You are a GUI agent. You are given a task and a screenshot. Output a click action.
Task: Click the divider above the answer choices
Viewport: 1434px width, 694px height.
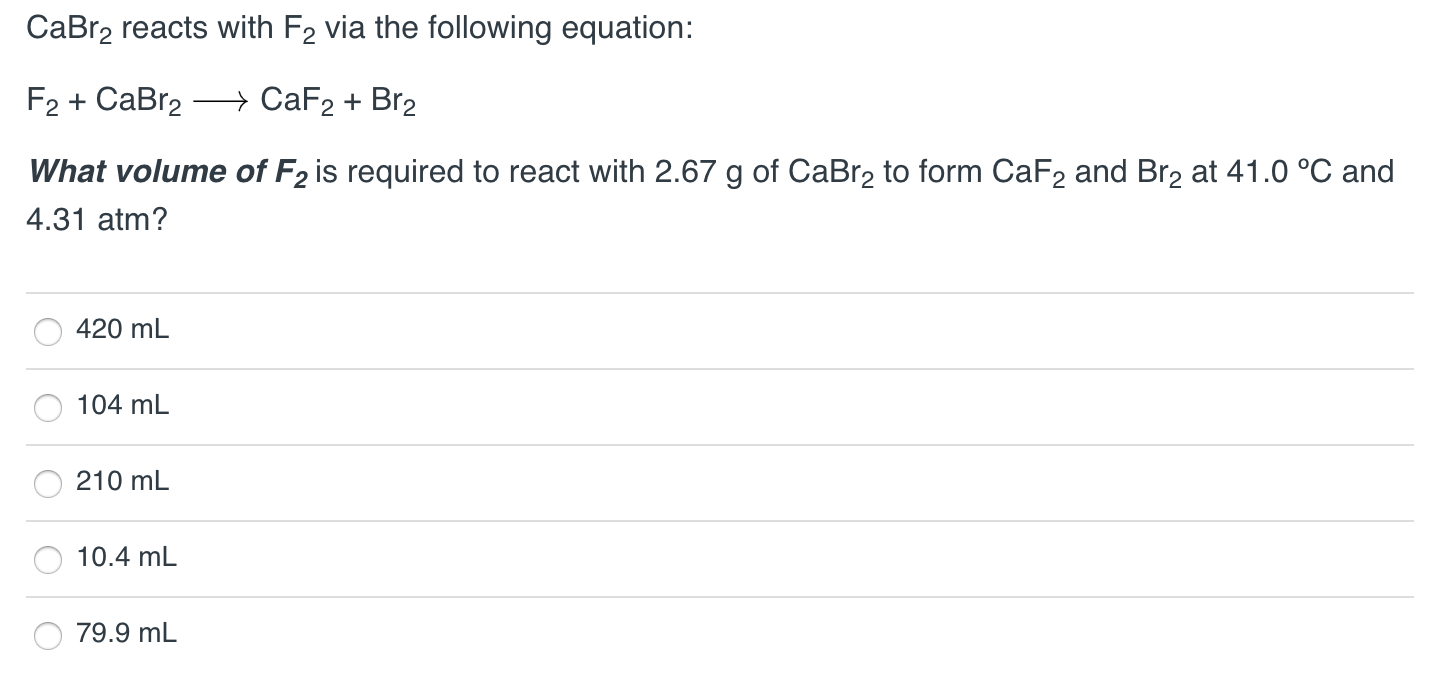715,291
